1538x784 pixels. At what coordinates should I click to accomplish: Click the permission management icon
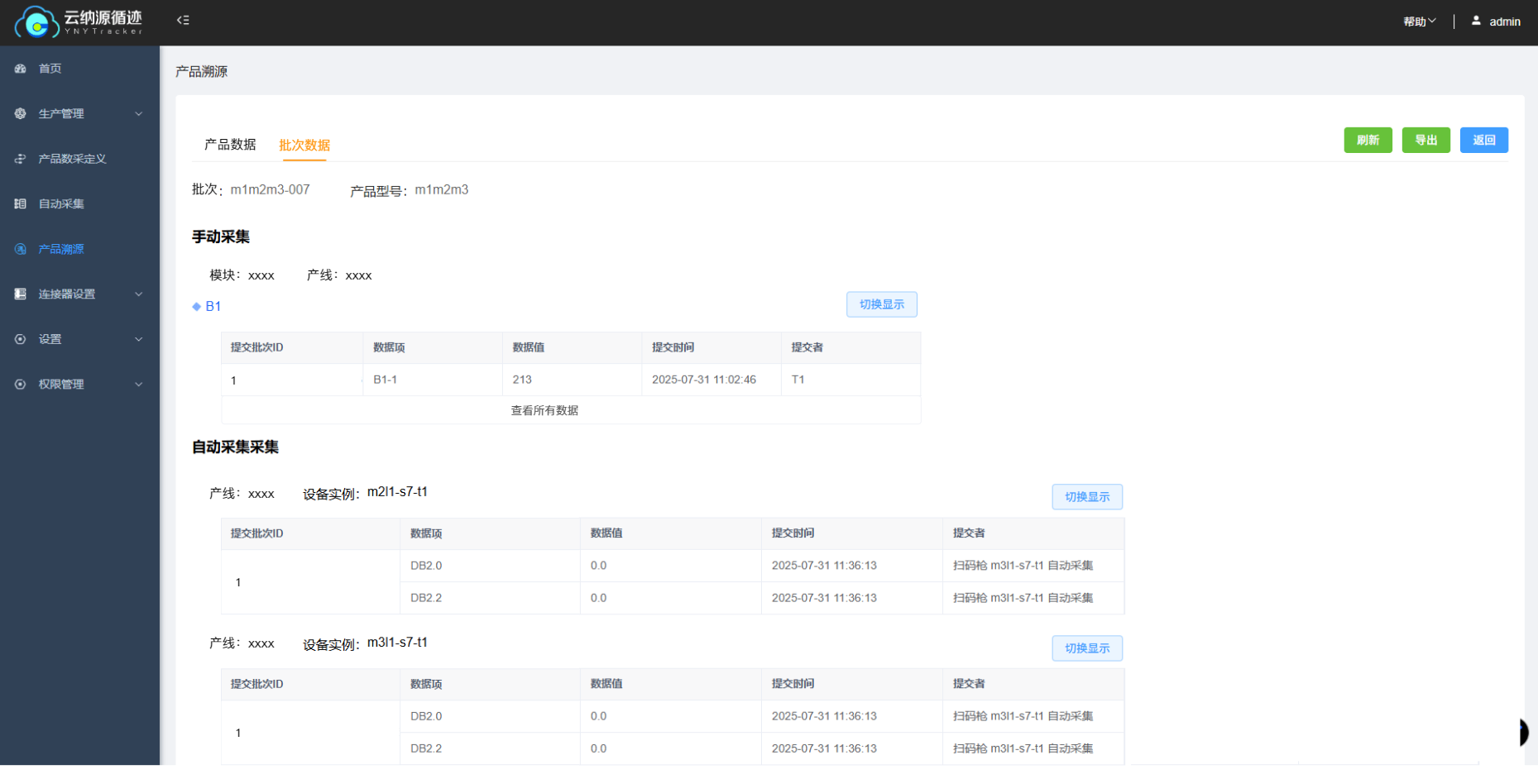click(x=20, y=384)
